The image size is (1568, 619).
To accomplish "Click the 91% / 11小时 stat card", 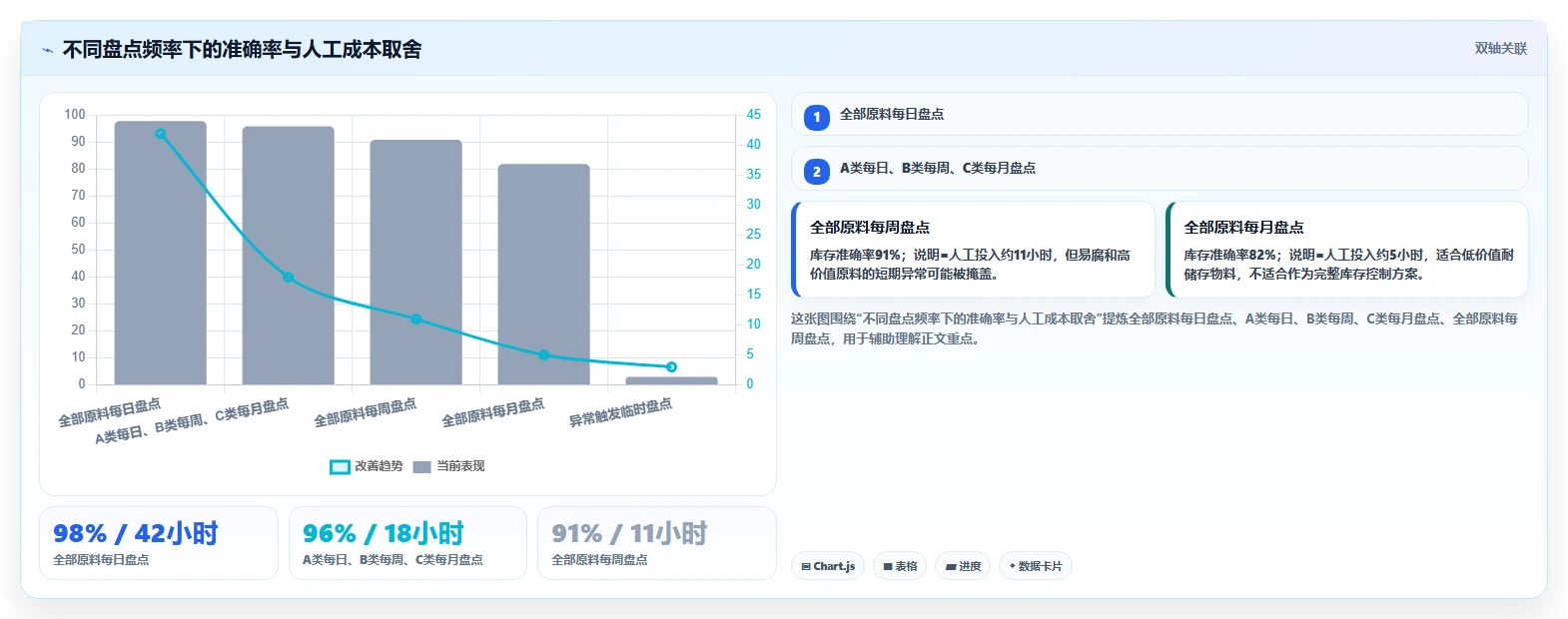I will (x=657, y=543).
